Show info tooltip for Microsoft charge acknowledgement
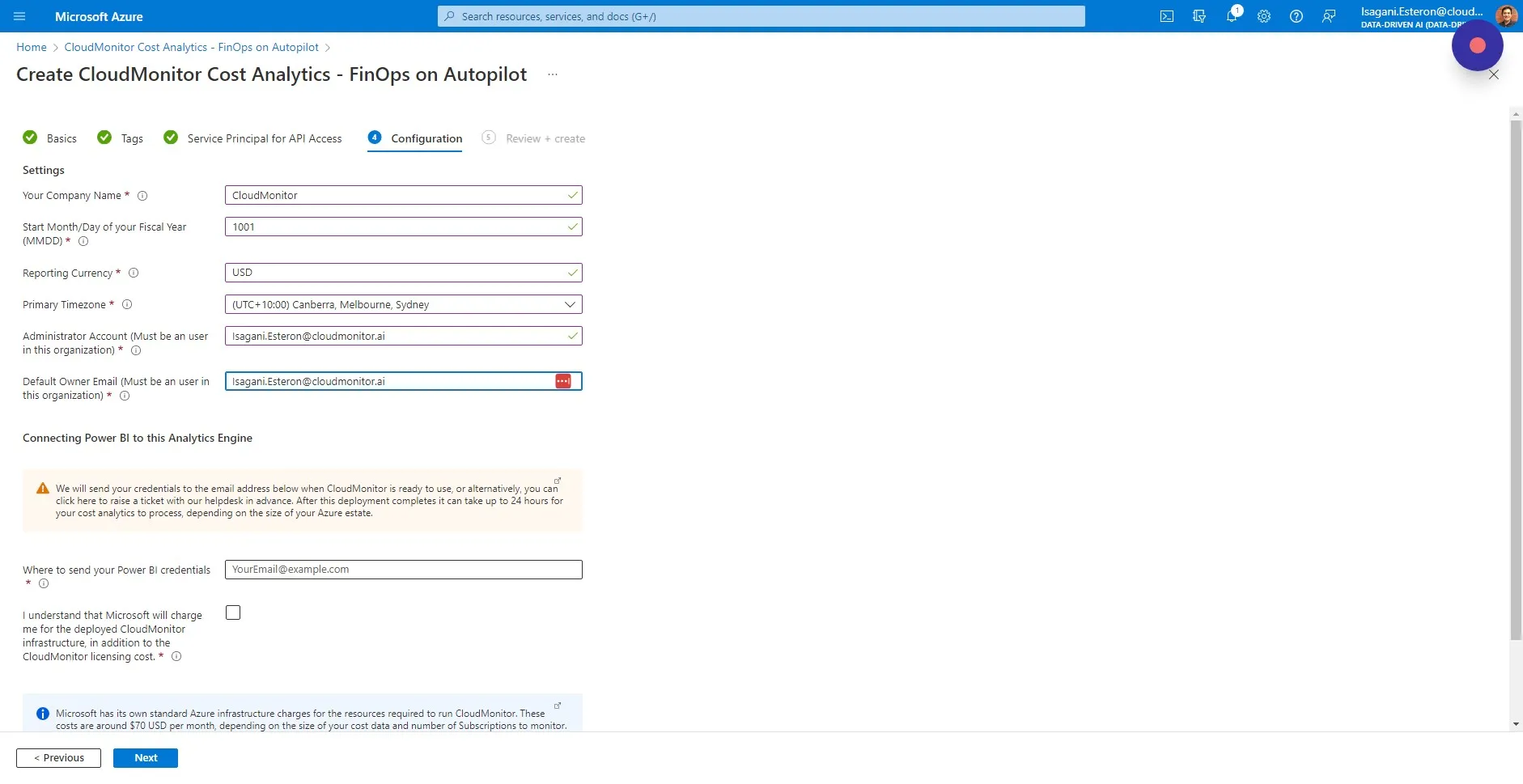1523x784 pixels. [x=176, y=657]
